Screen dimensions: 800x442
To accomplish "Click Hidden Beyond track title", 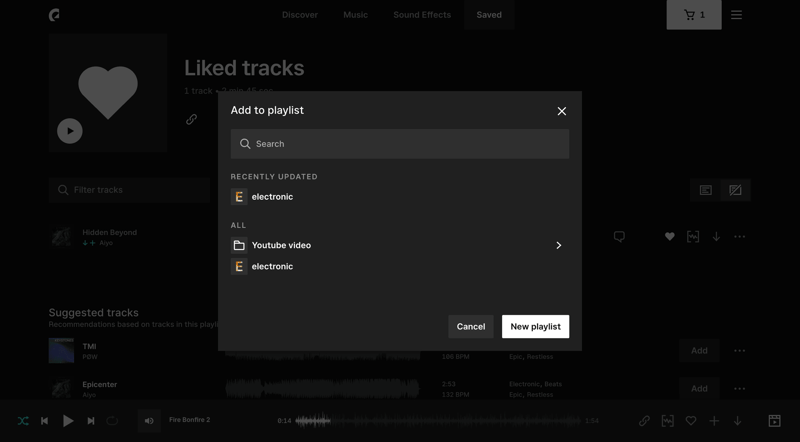I will click(110, 232).
